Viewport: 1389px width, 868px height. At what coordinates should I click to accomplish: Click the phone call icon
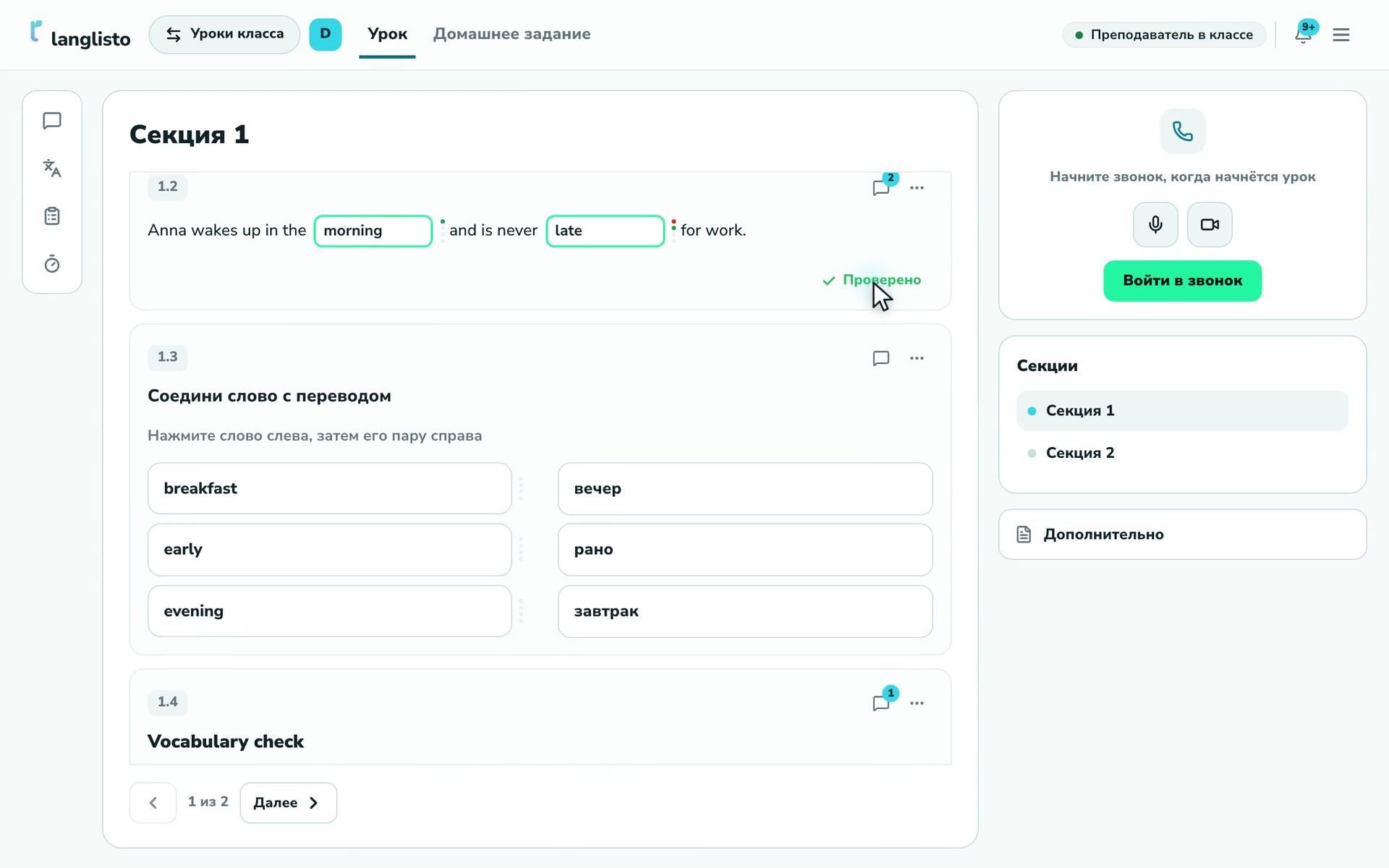point(1183,131)
